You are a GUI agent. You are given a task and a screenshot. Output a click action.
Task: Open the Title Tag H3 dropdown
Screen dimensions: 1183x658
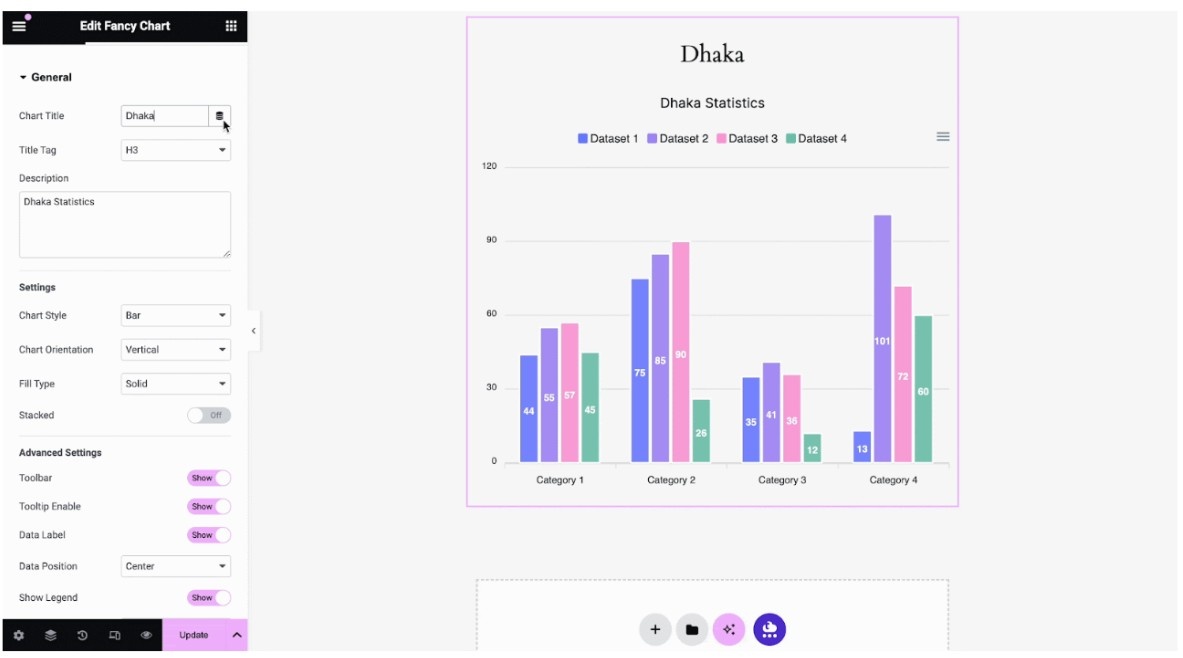[176, 150]
